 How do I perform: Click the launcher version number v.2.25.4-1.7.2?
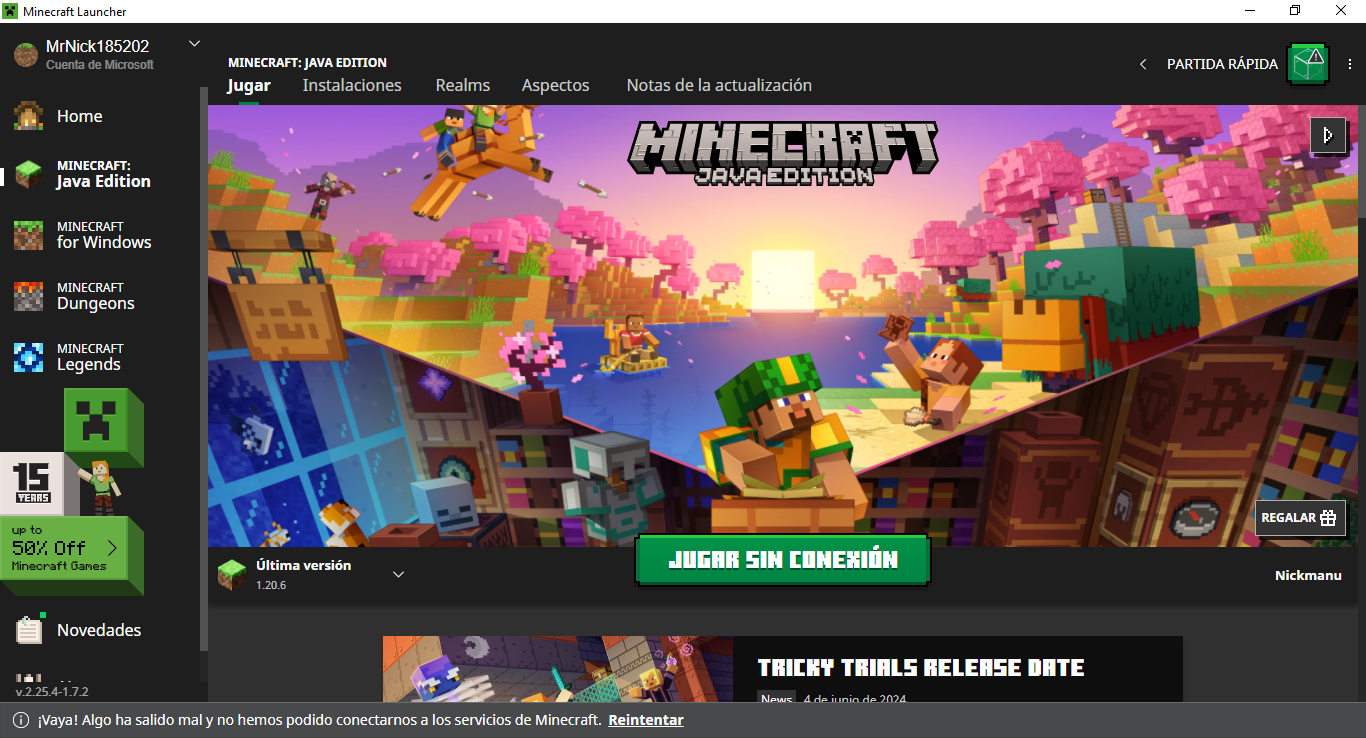pos(52,692)
